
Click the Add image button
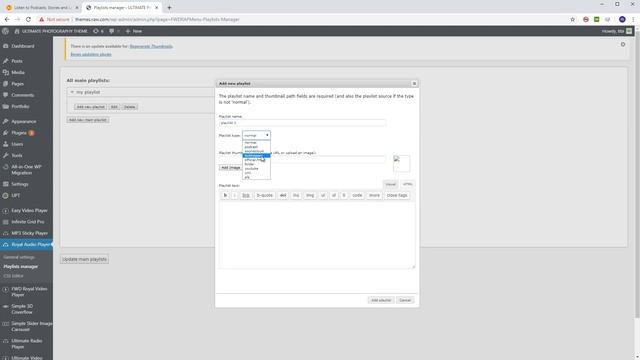(x=231, y=167)
